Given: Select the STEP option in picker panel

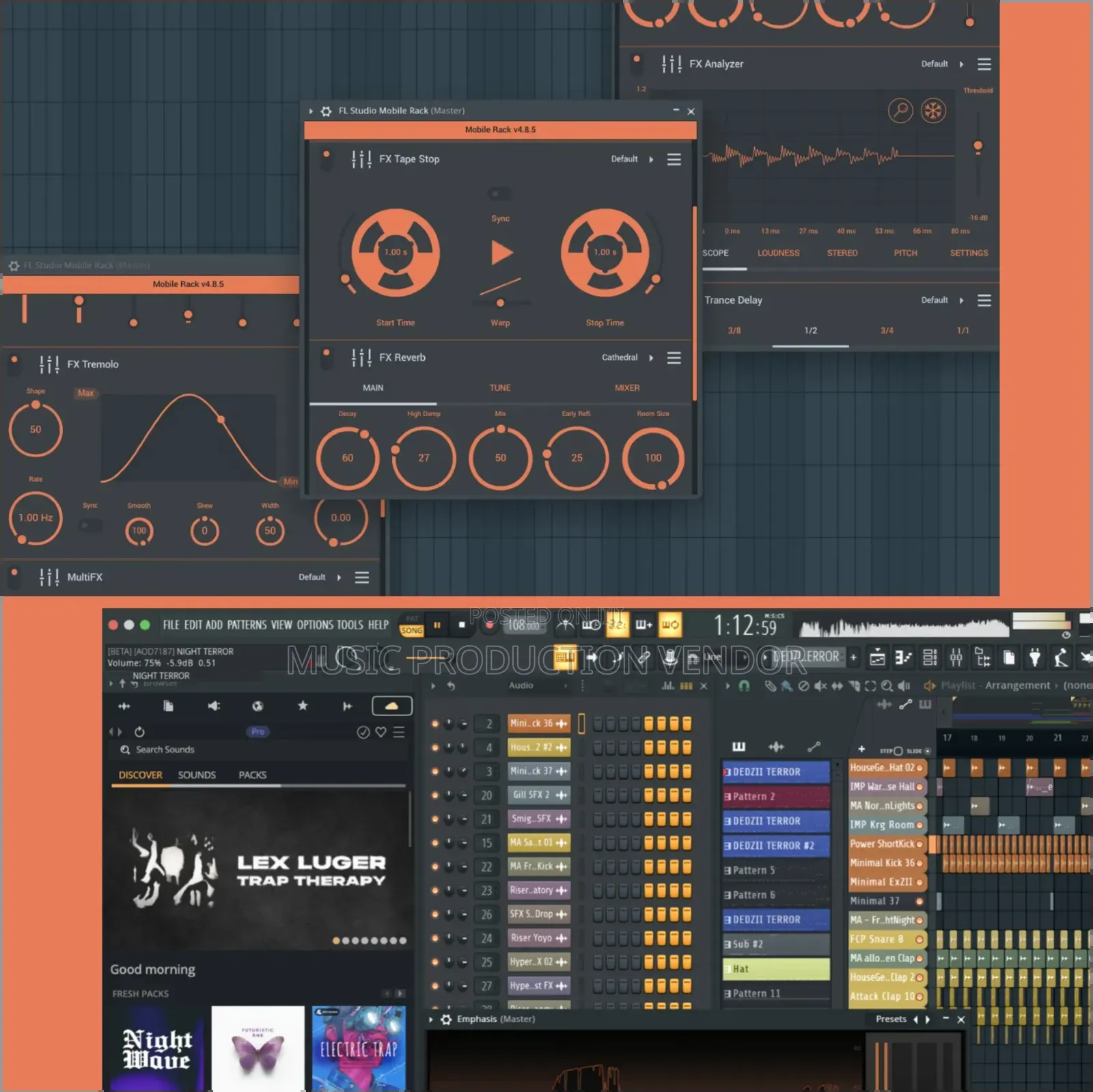Looking at the screenshot, I should pyautogui.click(x=891, y=750).
